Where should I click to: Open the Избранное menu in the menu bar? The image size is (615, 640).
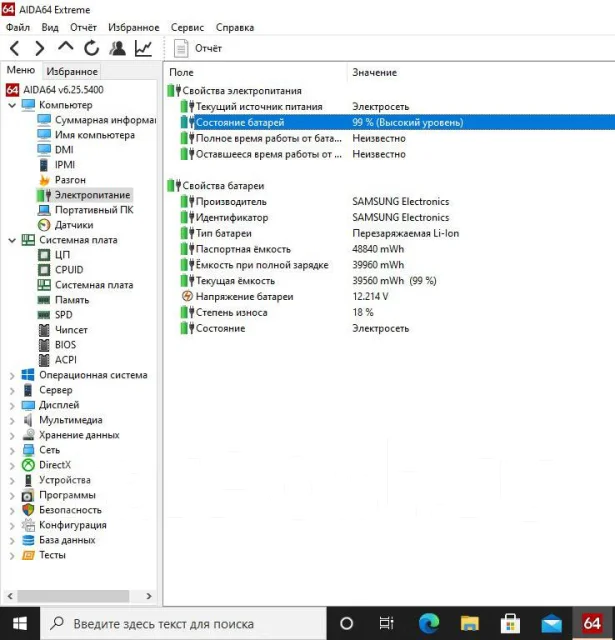tap(133, 27)
